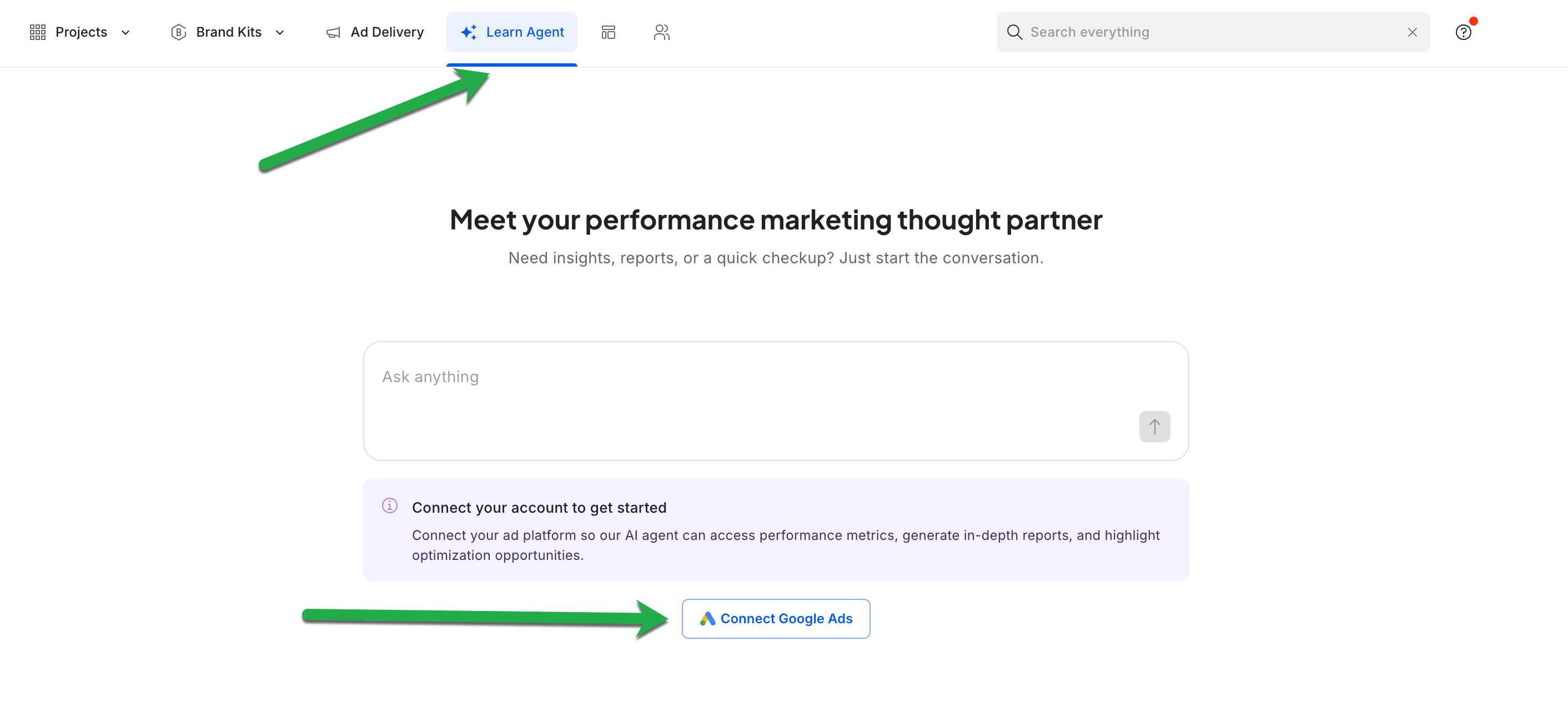Focus the Search everything field
Viewport: 1568px width, 711px height.
click(1213, 32)
